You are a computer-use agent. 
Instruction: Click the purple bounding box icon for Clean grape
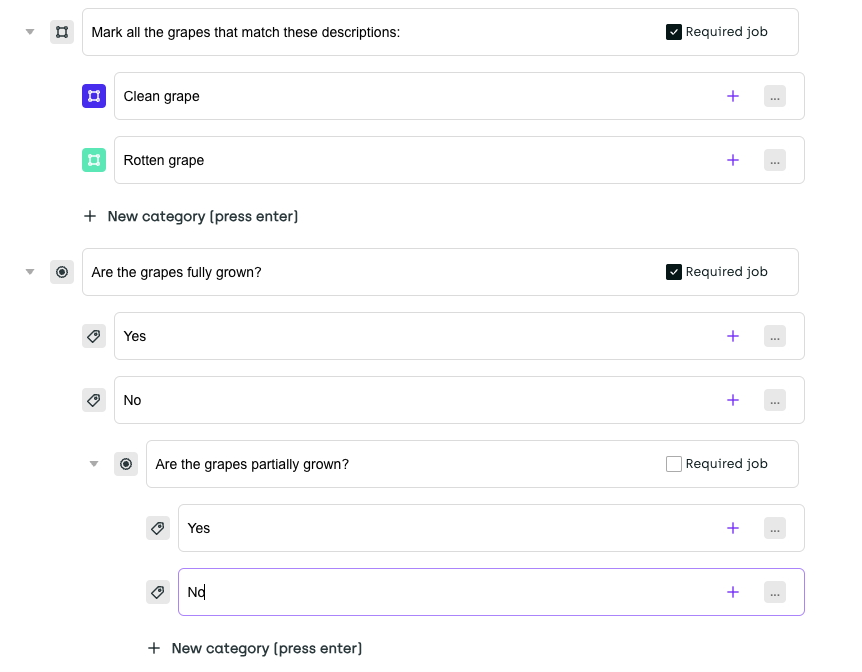pyautogui.click(x=94, y=96)
